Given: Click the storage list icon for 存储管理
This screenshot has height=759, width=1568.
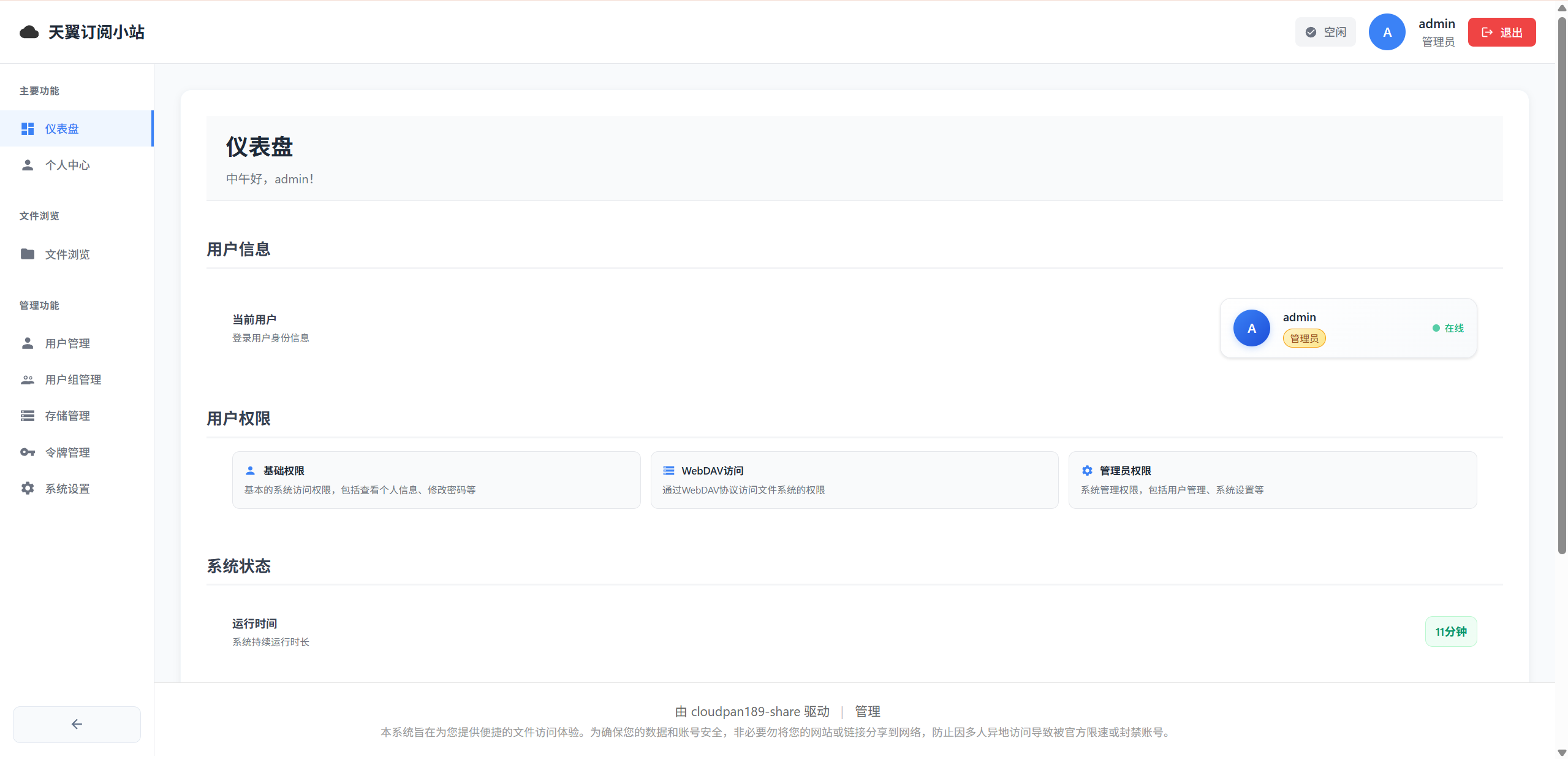Looking at the screenshot, I should tap(28, 416).
